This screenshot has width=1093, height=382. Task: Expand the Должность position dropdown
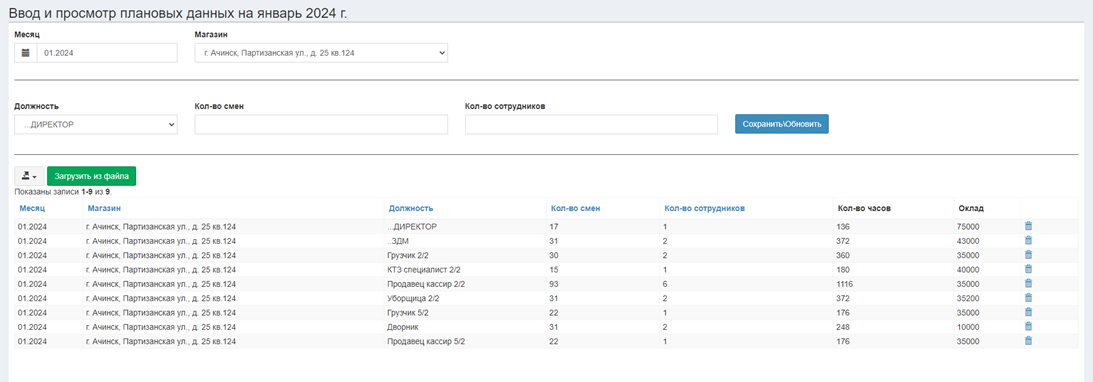[x=96, y=125]
